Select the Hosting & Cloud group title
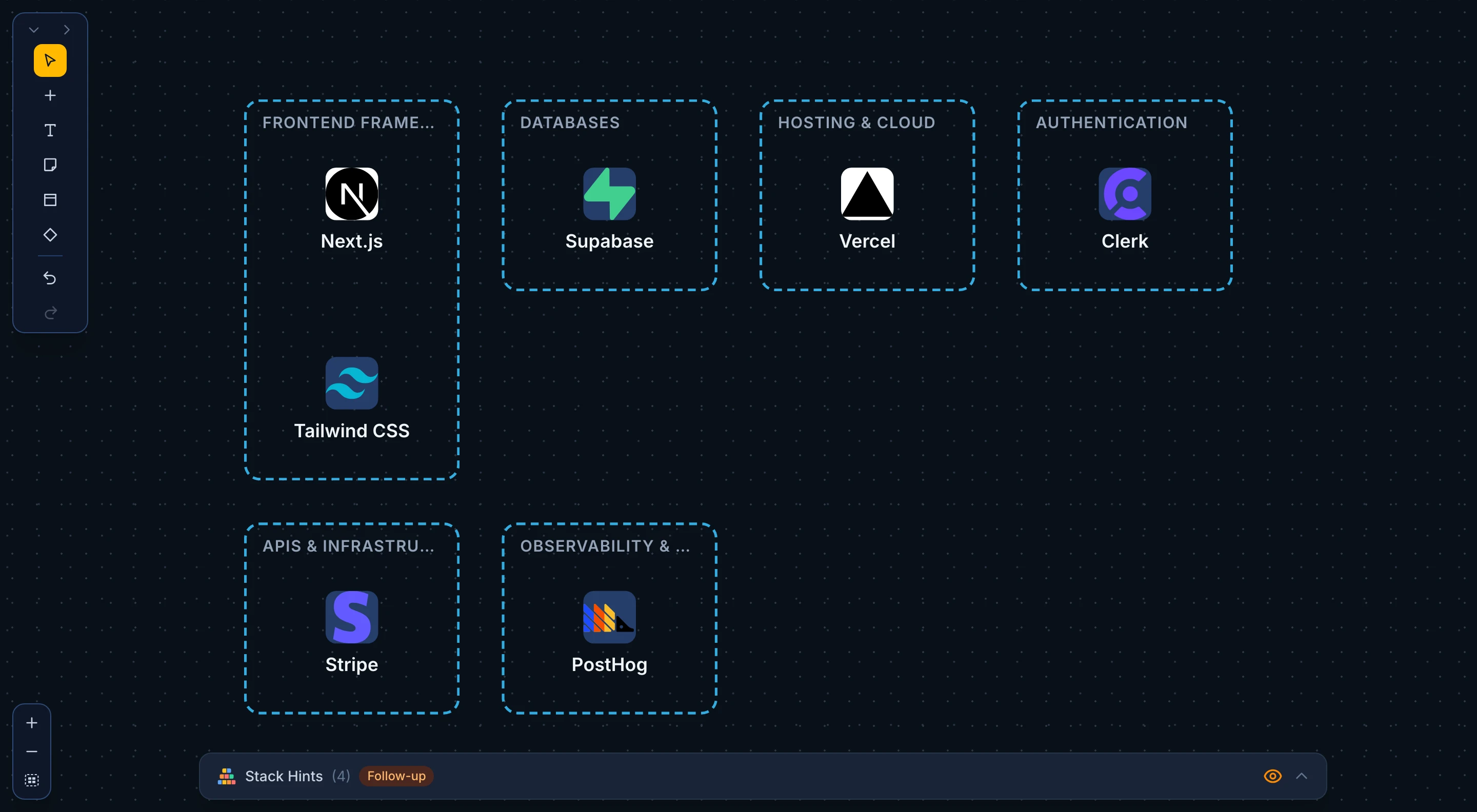The width and height of the screenshot is (1477, 812). click(x=856, y=123)
